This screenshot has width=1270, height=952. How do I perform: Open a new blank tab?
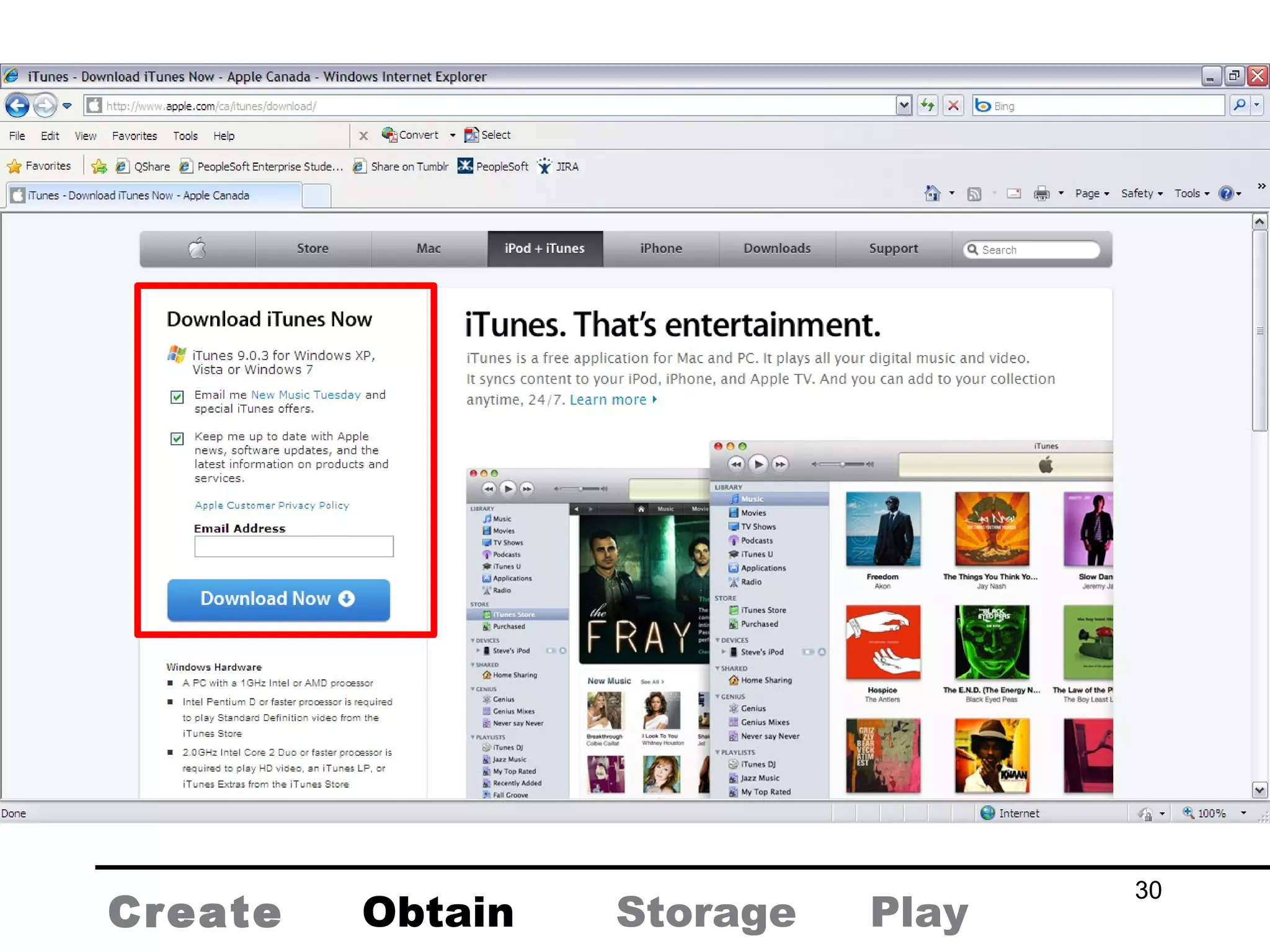[317, 196]
